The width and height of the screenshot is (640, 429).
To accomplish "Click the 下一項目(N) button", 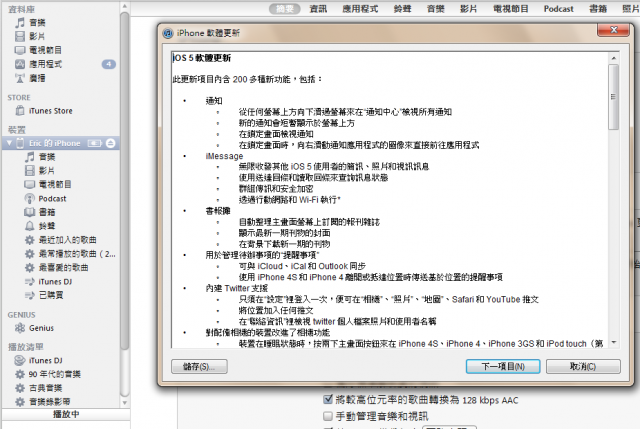I will coord(503,367).
